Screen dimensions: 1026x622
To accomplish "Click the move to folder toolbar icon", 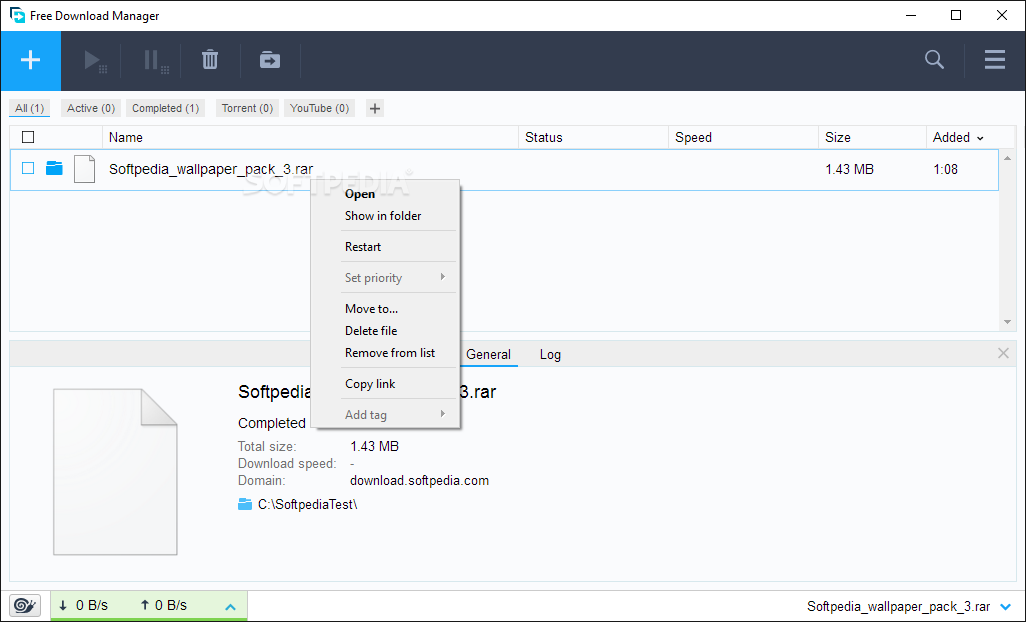I will (270, 60).
